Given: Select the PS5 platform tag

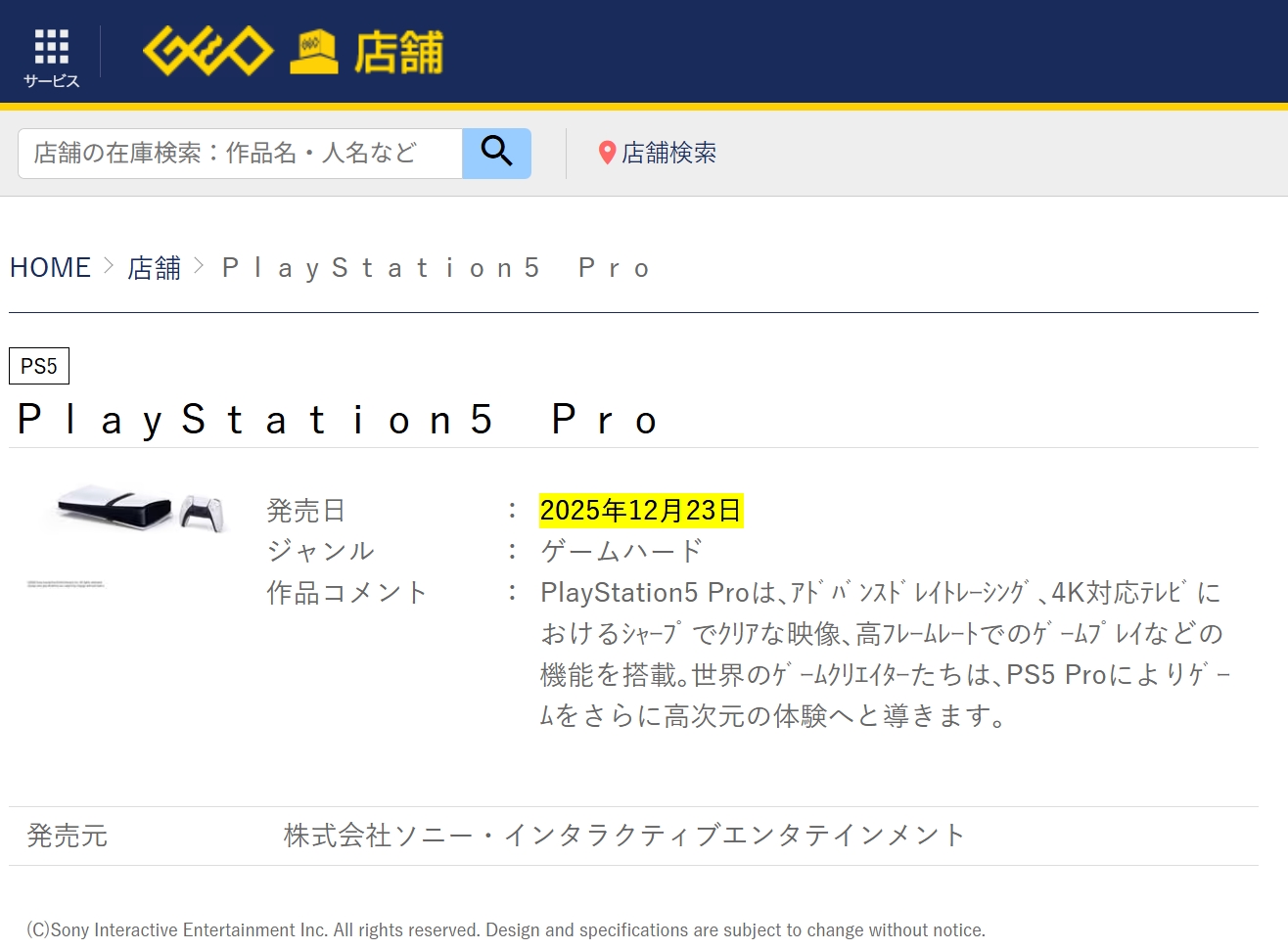Looking at the screenshot, I should 39,366.
